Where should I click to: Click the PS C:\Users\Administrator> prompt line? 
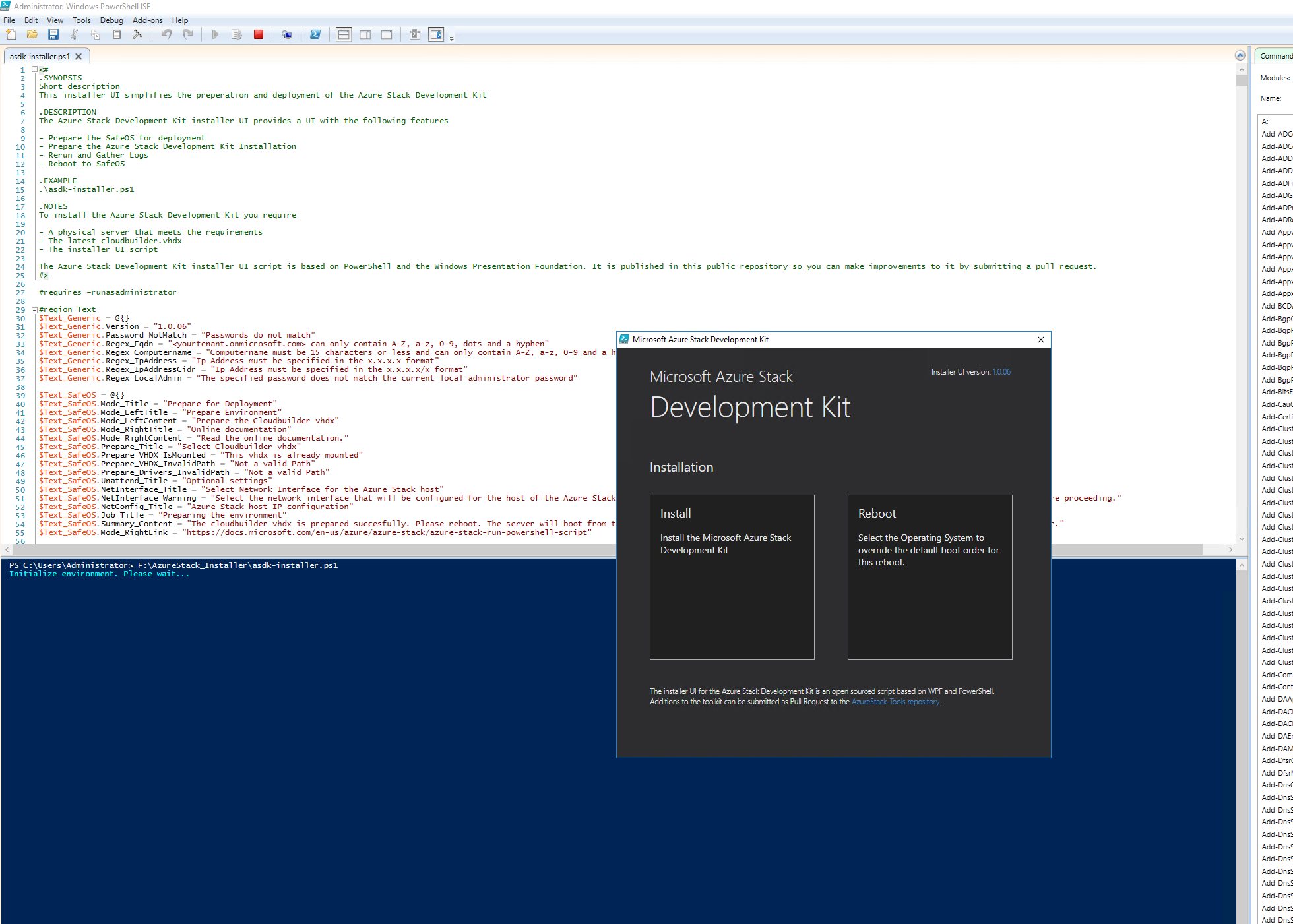pos(173,565)
